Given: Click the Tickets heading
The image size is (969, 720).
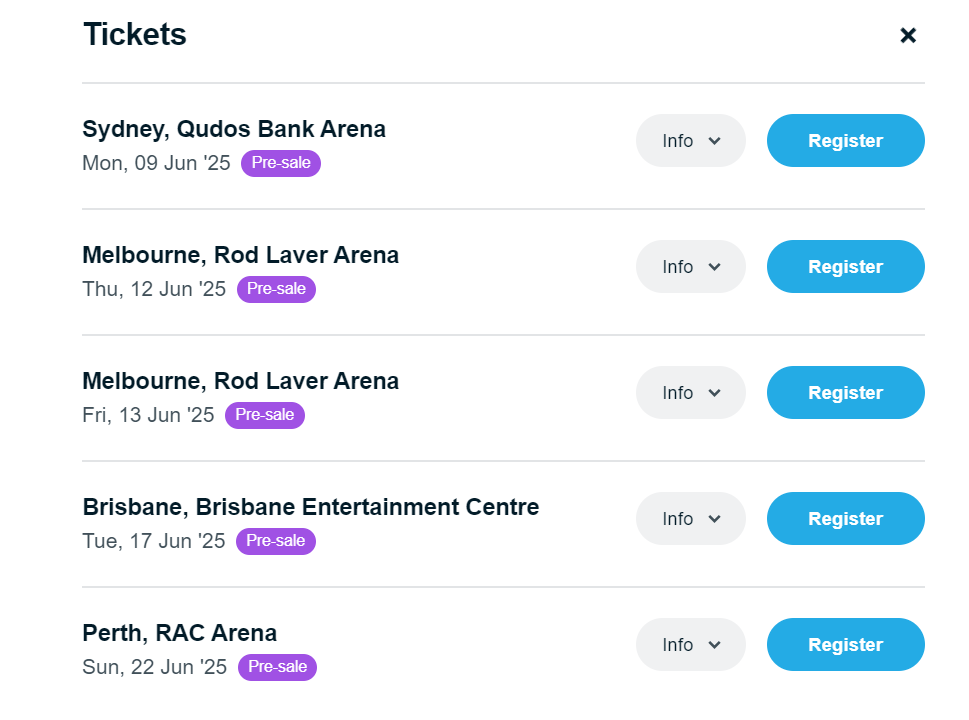Looking at the screenshot, I should click(134, 35).
